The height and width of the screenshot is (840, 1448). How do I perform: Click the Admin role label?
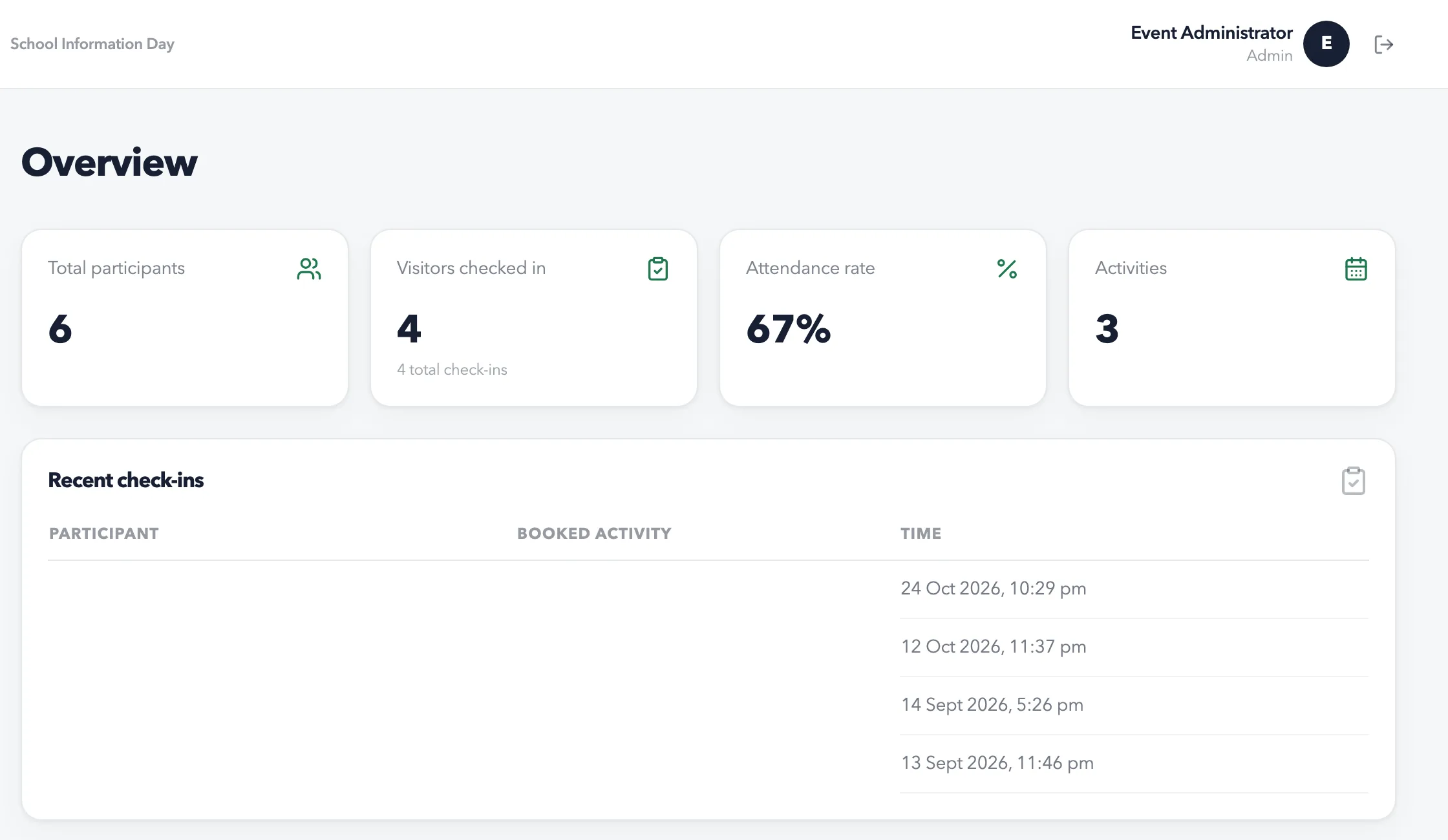pyautogui.click(x=1270, y=56)
